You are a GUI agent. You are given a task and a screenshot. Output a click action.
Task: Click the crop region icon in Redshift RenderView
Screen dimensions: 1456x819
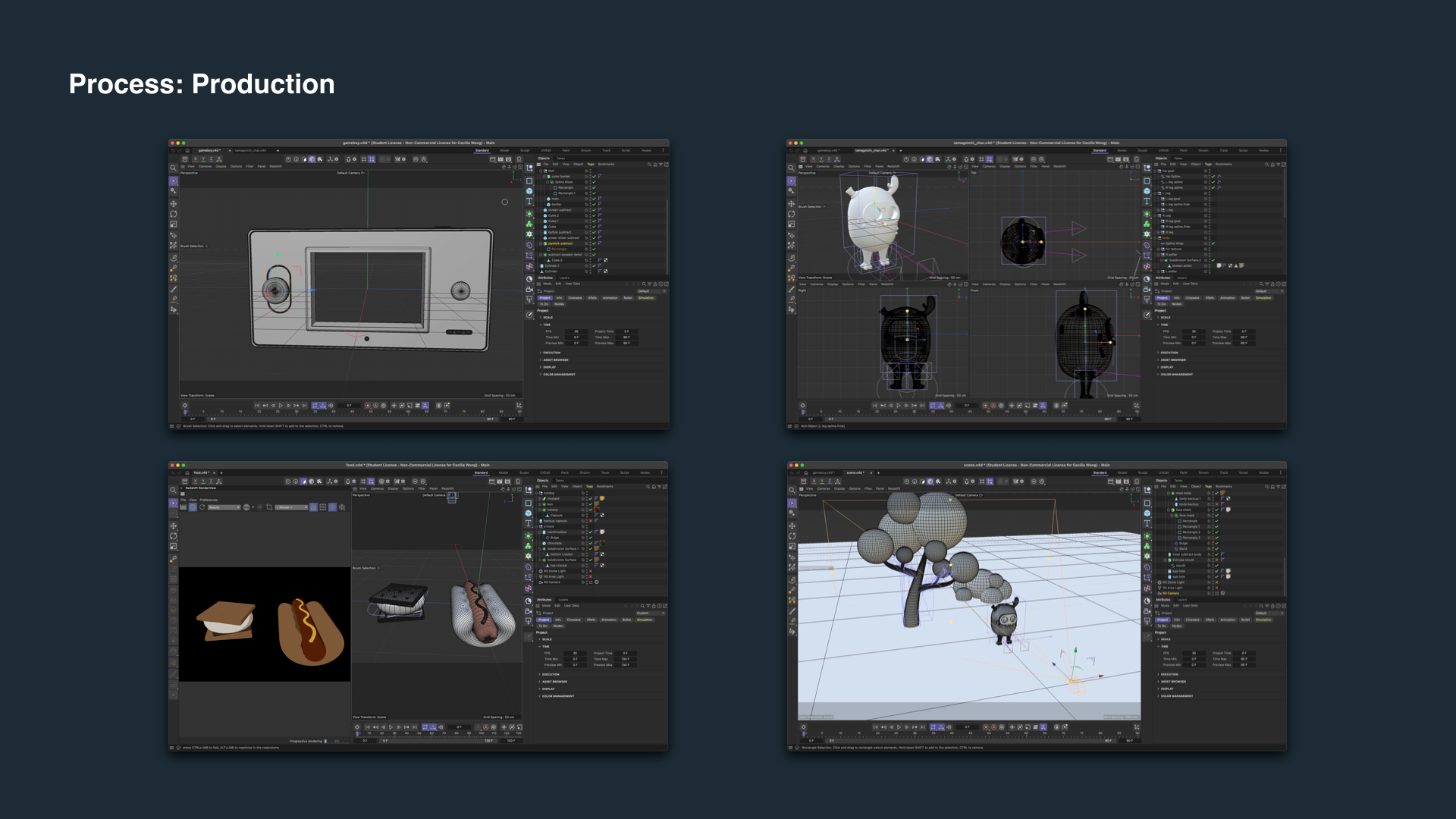(269, 507)
